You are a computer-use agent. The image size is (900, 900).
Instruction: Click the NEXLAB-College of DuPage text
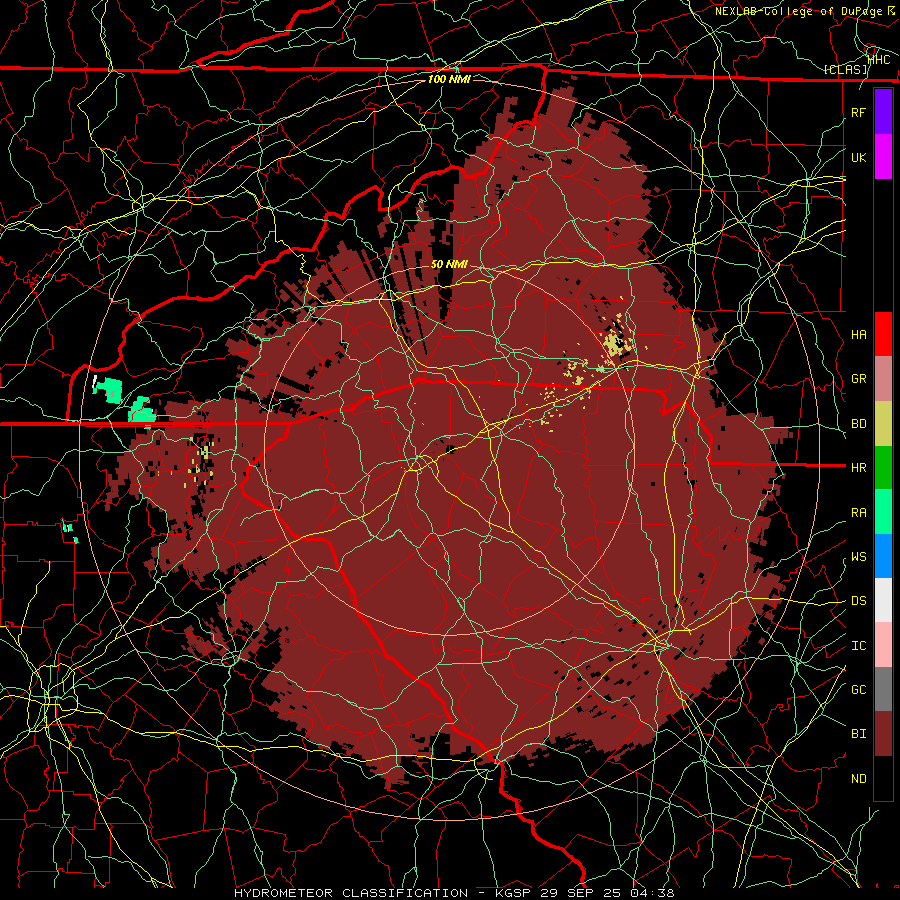tap(798, 11)
